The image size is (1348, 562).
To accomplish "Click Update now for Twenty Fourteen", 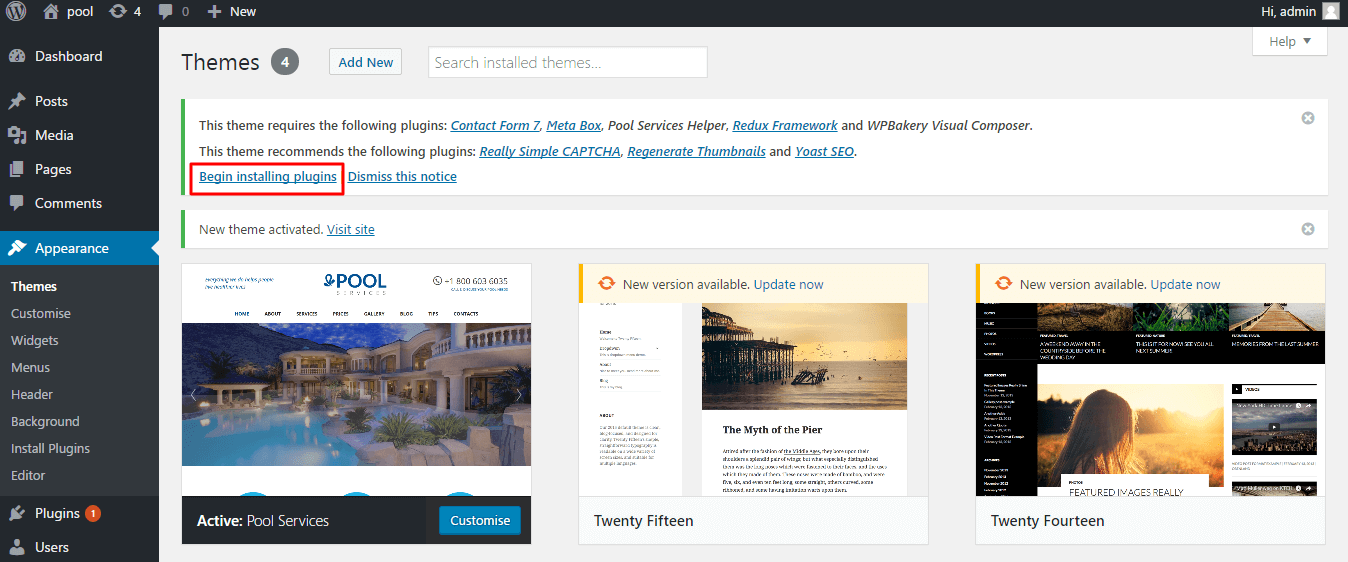I will [x=1186, y=284].
